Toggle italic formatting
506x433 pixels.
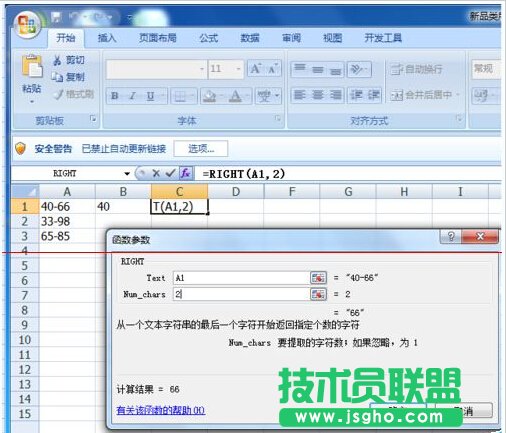(132, 96)
